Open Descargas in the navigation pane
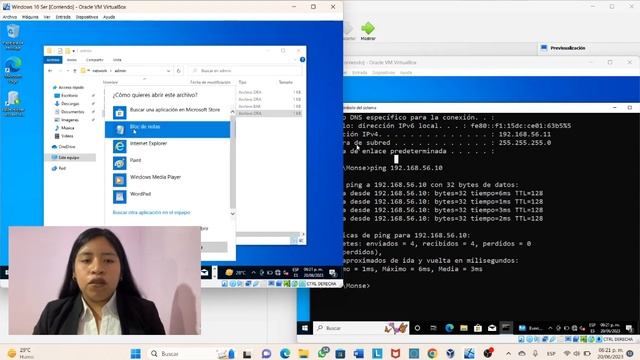The width and height of the screenshot is (640, 360). pyautogui.click(x=70, y=104)
